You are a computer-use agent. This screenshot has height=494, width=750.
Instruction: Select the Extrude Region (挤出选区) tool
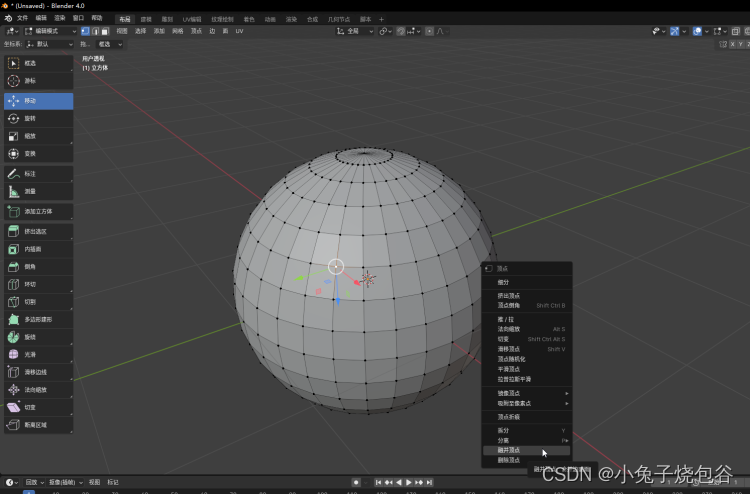point(38,231)
